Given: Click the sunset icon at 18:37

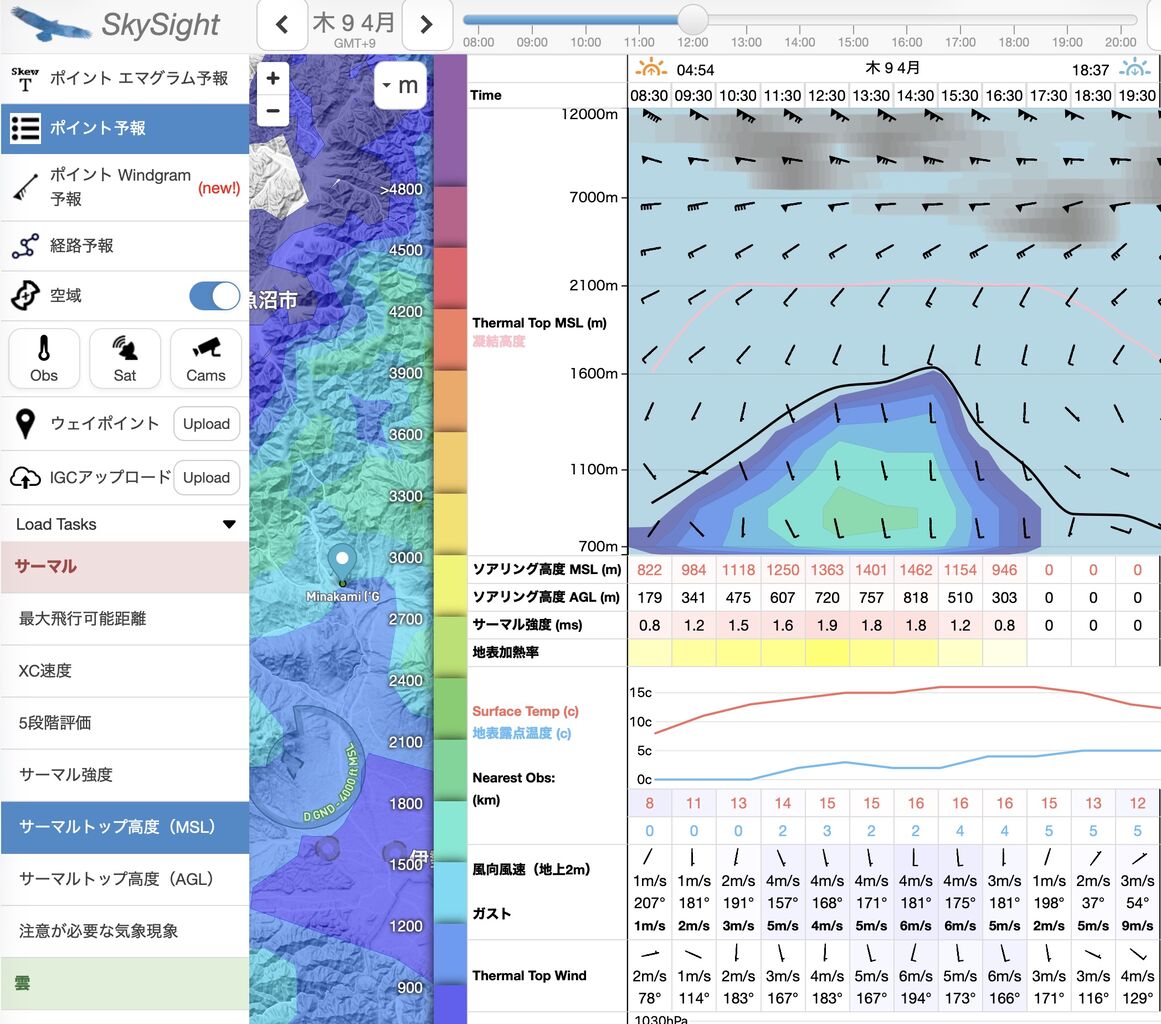Looking at the screenshot, I should click(1134, 69).
